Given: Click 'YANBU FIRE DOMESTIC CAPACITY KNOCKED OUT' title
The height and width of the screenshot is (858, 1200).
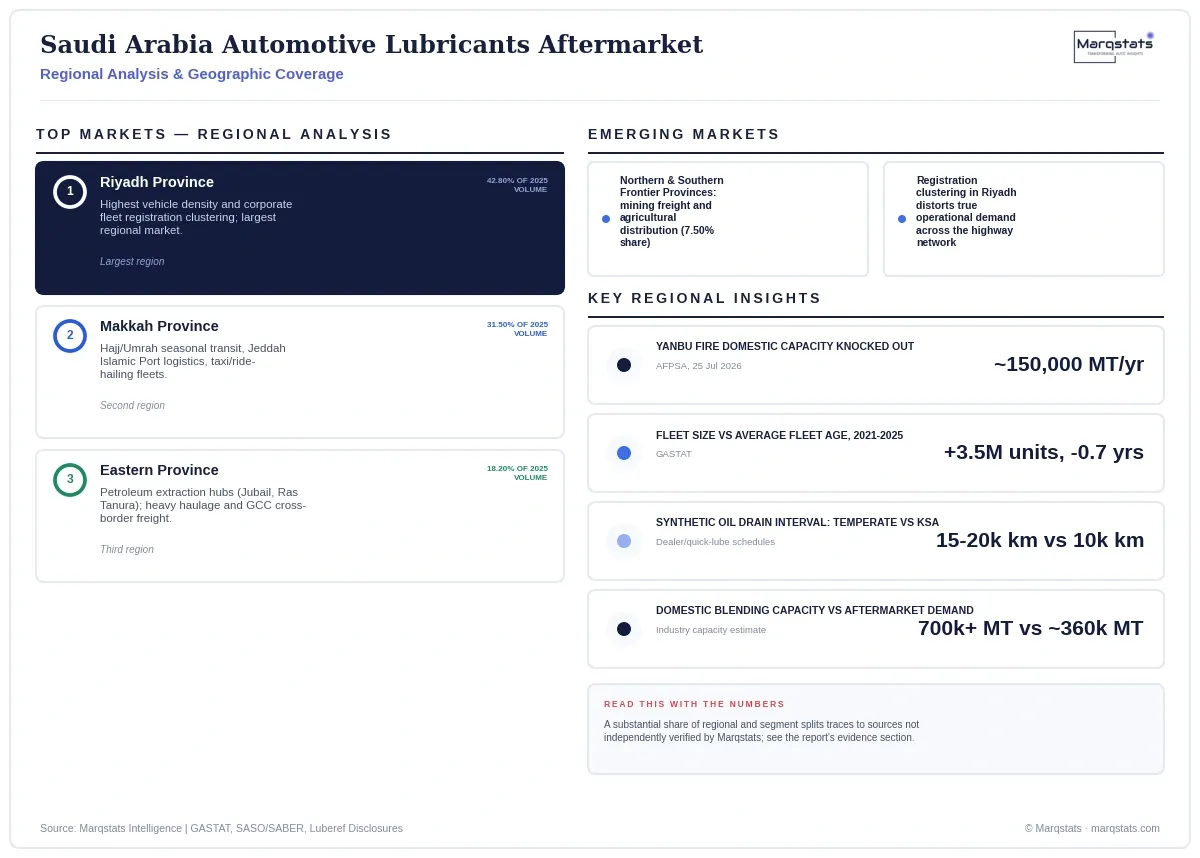Looking at the screenshot, I should point(785,347).
